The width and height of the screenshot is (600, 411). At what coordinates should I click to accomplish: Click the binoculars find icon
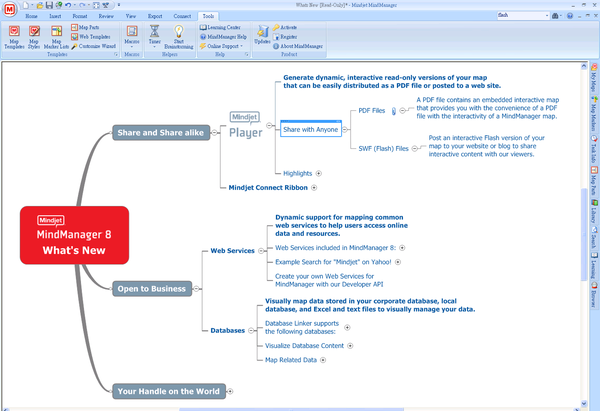[x=555, y=16]
